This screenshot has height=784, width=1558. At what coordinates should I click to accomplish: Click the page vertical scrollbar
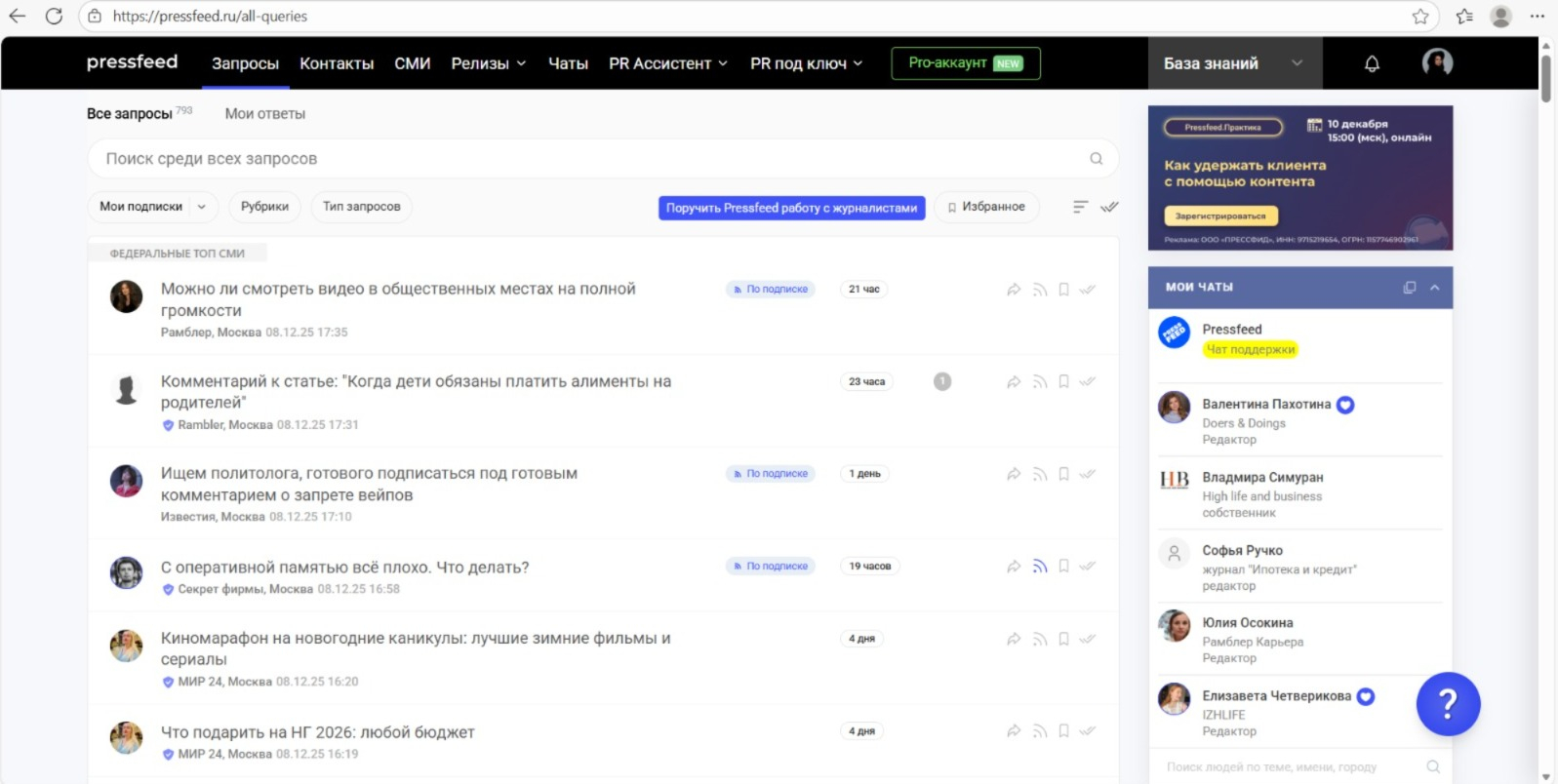tap(1545, 78)
